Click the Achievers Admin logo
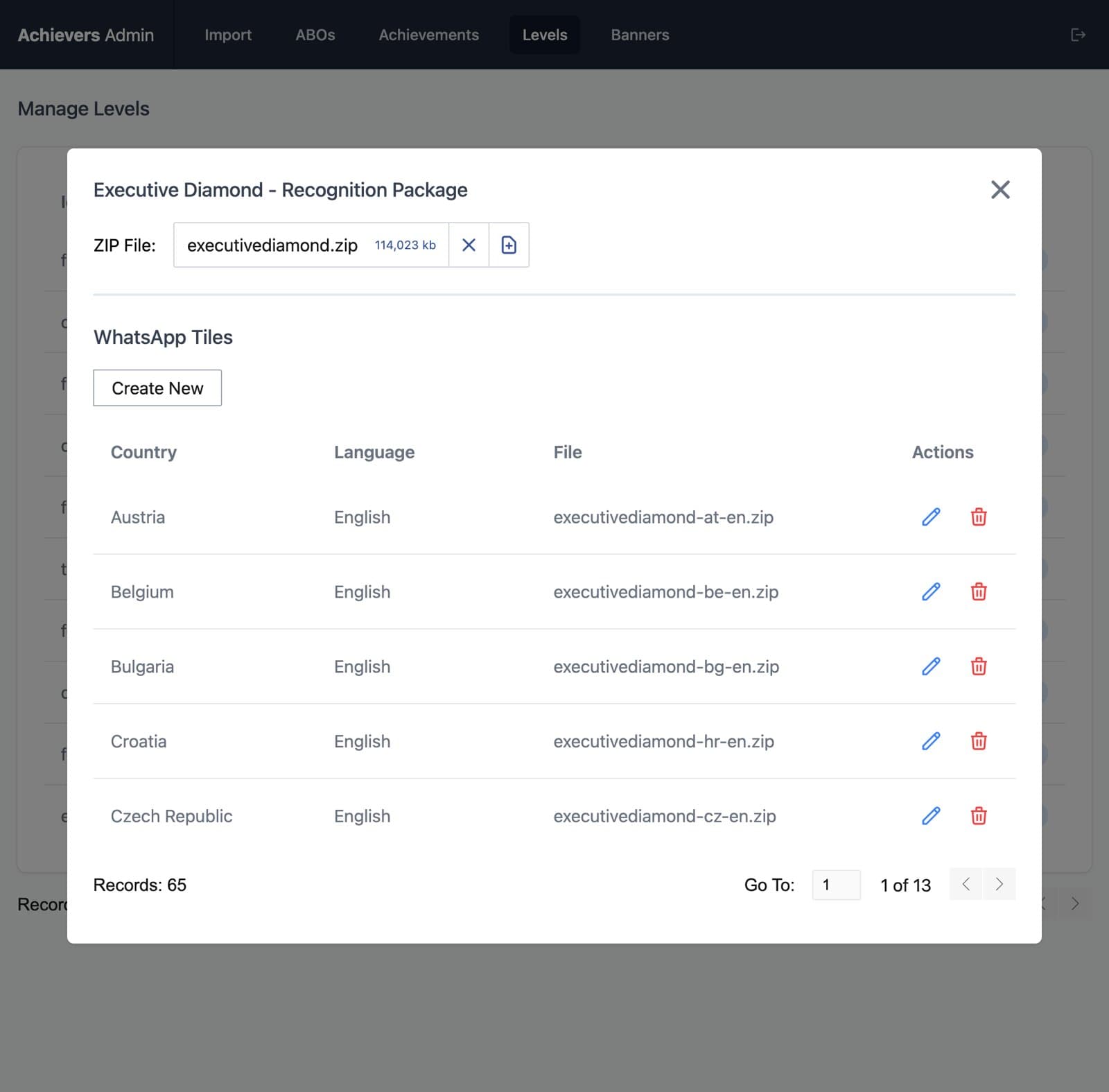This screenshot has width=1109, height=1092. coord(86,35)
